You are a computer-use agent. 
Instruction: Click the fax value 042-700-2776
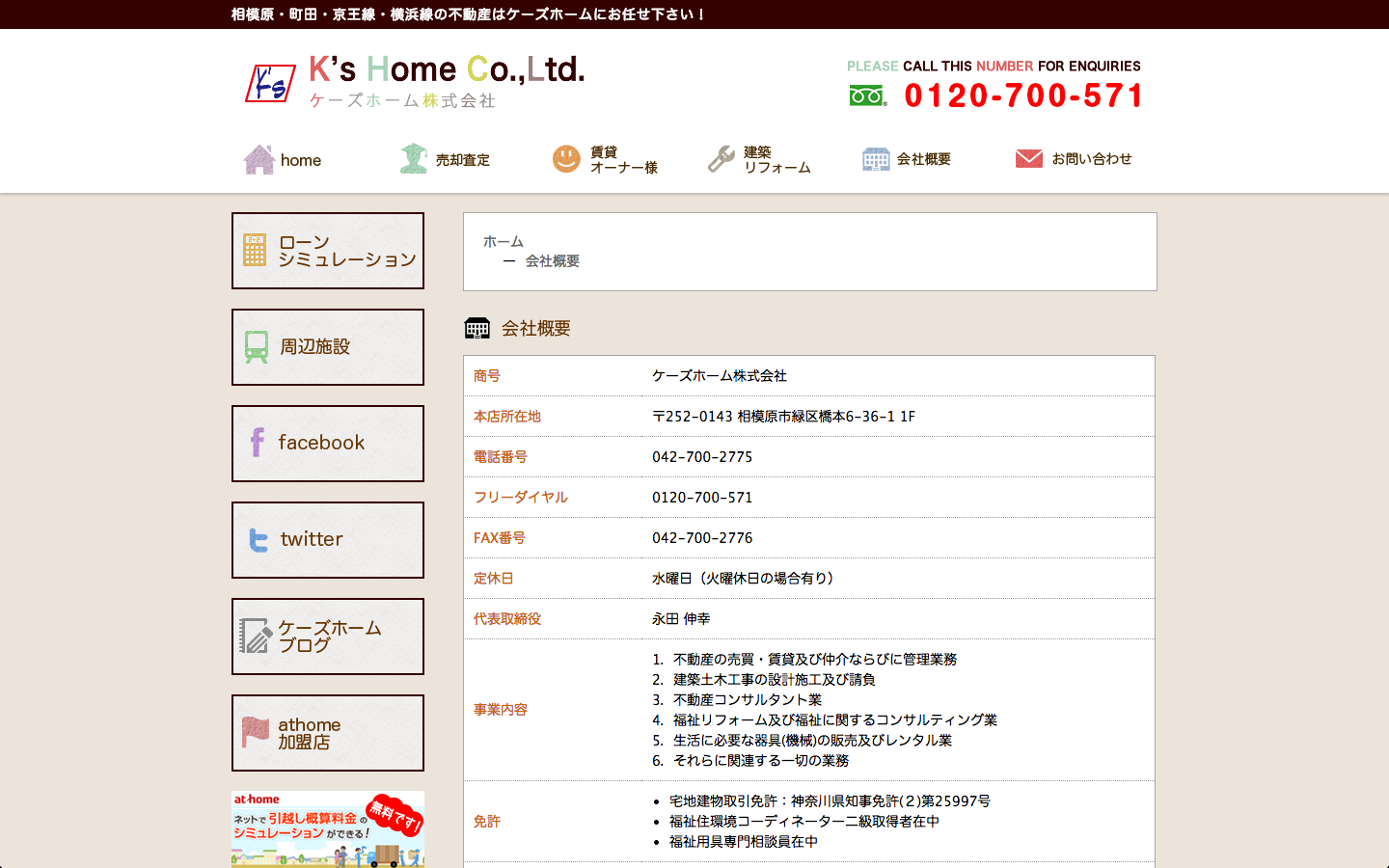[702, 538]
